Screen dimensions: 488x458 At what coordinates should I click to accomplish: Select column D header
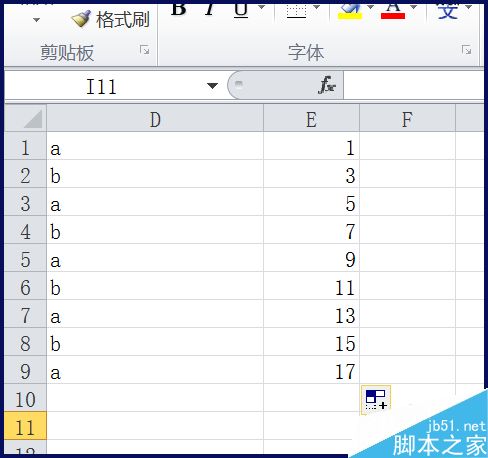pyautogui.click(x=155, y=119)
